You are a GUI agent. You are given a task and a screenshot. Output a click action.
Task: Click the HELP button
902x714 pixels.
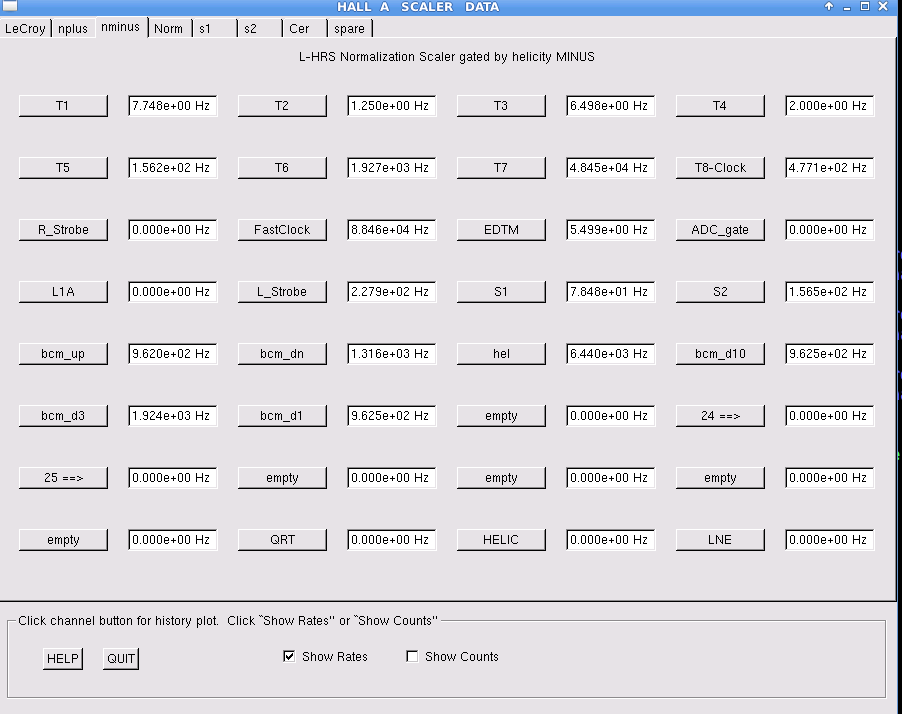63,659
